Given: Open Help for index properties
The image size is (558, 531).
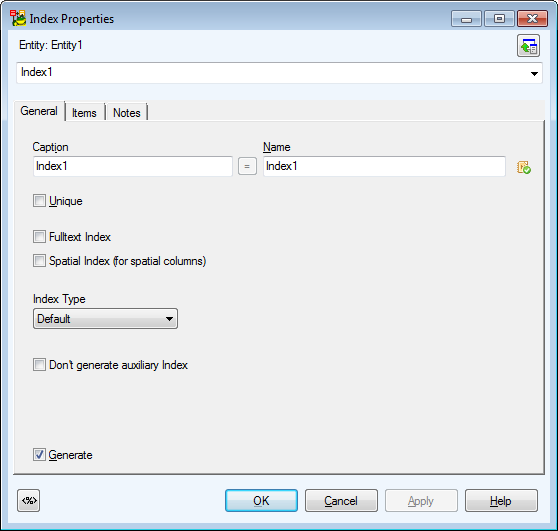Looking at the screenshot, I should [x=501, y=500].
